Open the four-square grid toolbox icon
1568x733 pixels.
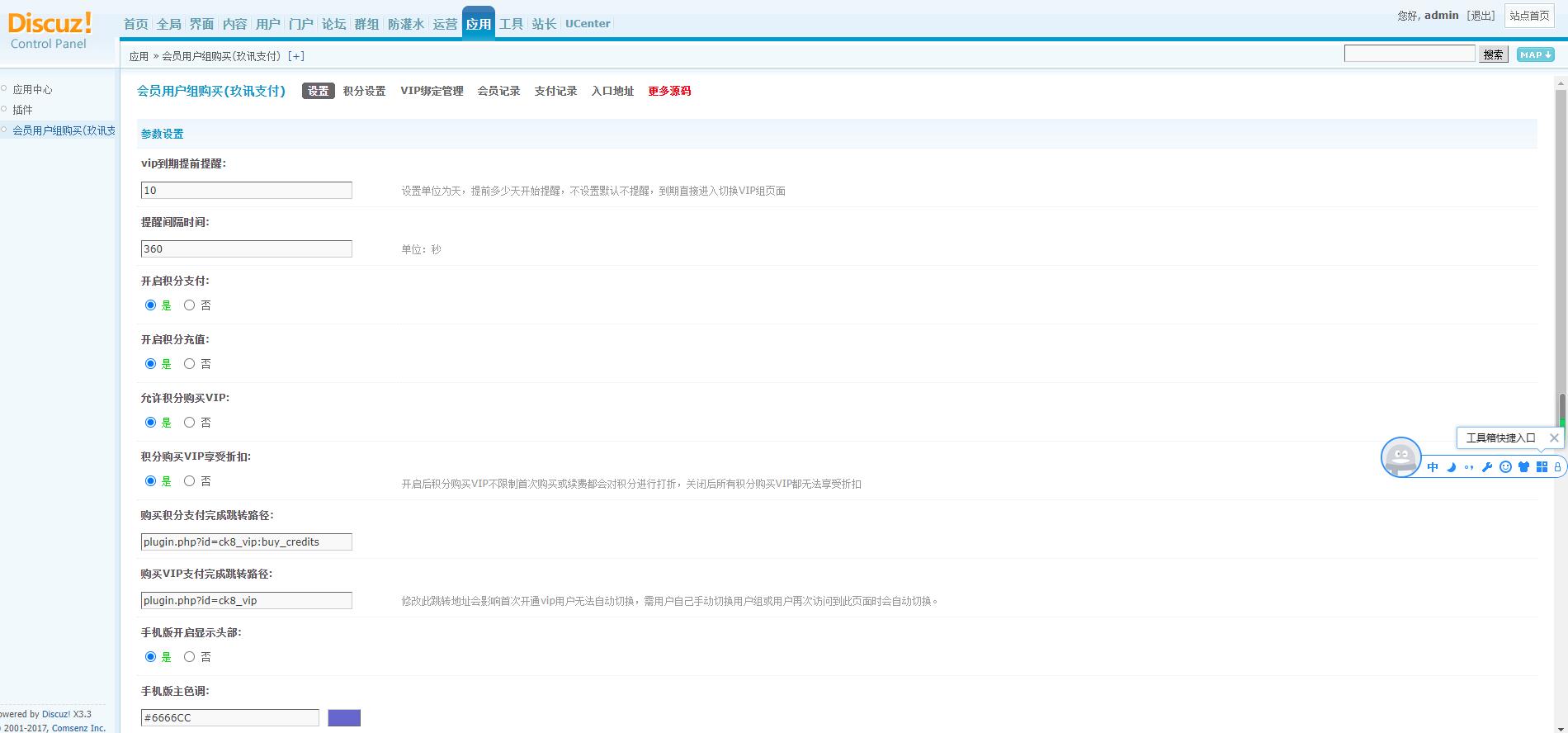click(1542, 467)
